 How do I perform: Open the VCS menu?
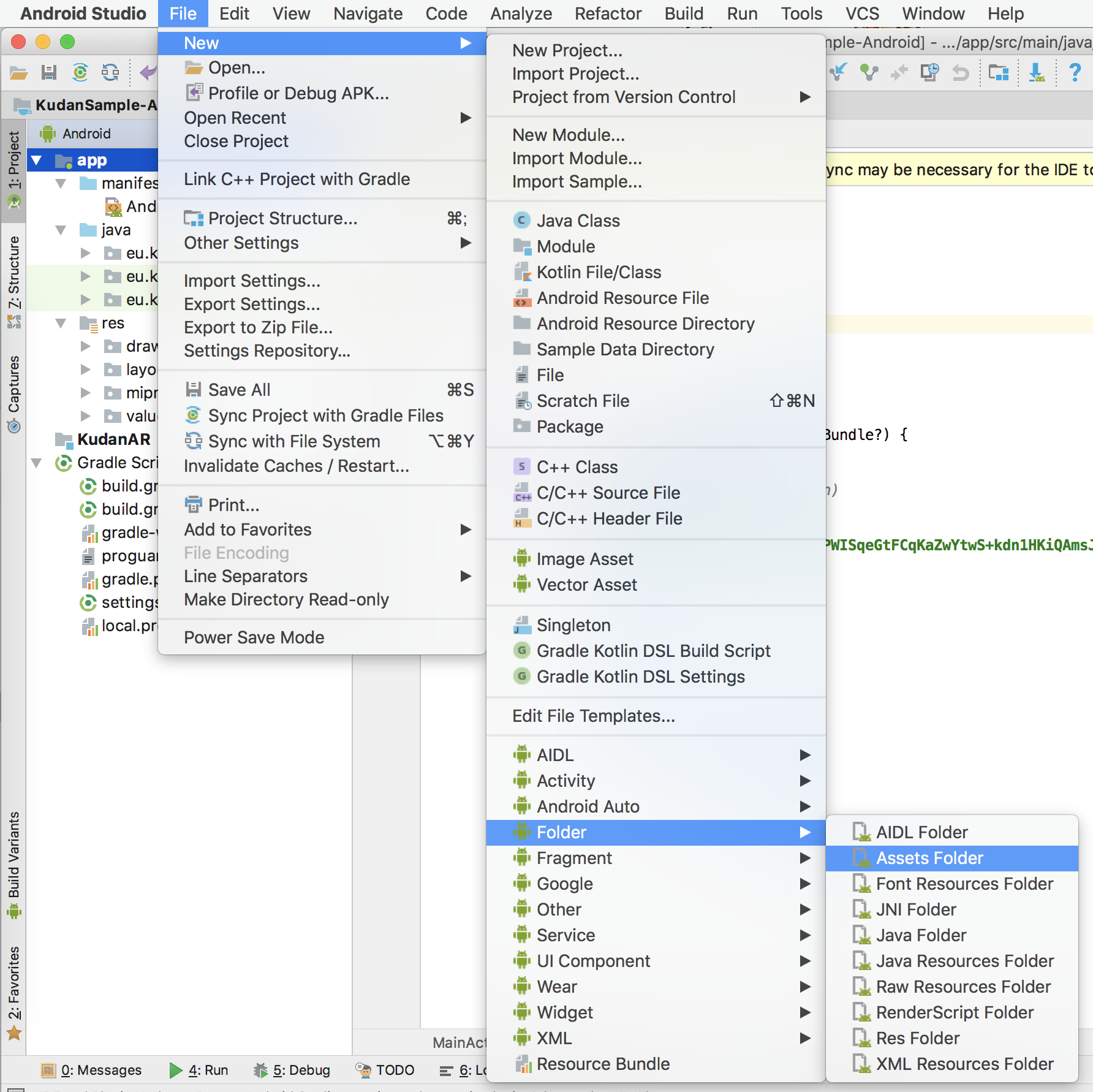tap(862, 13)
